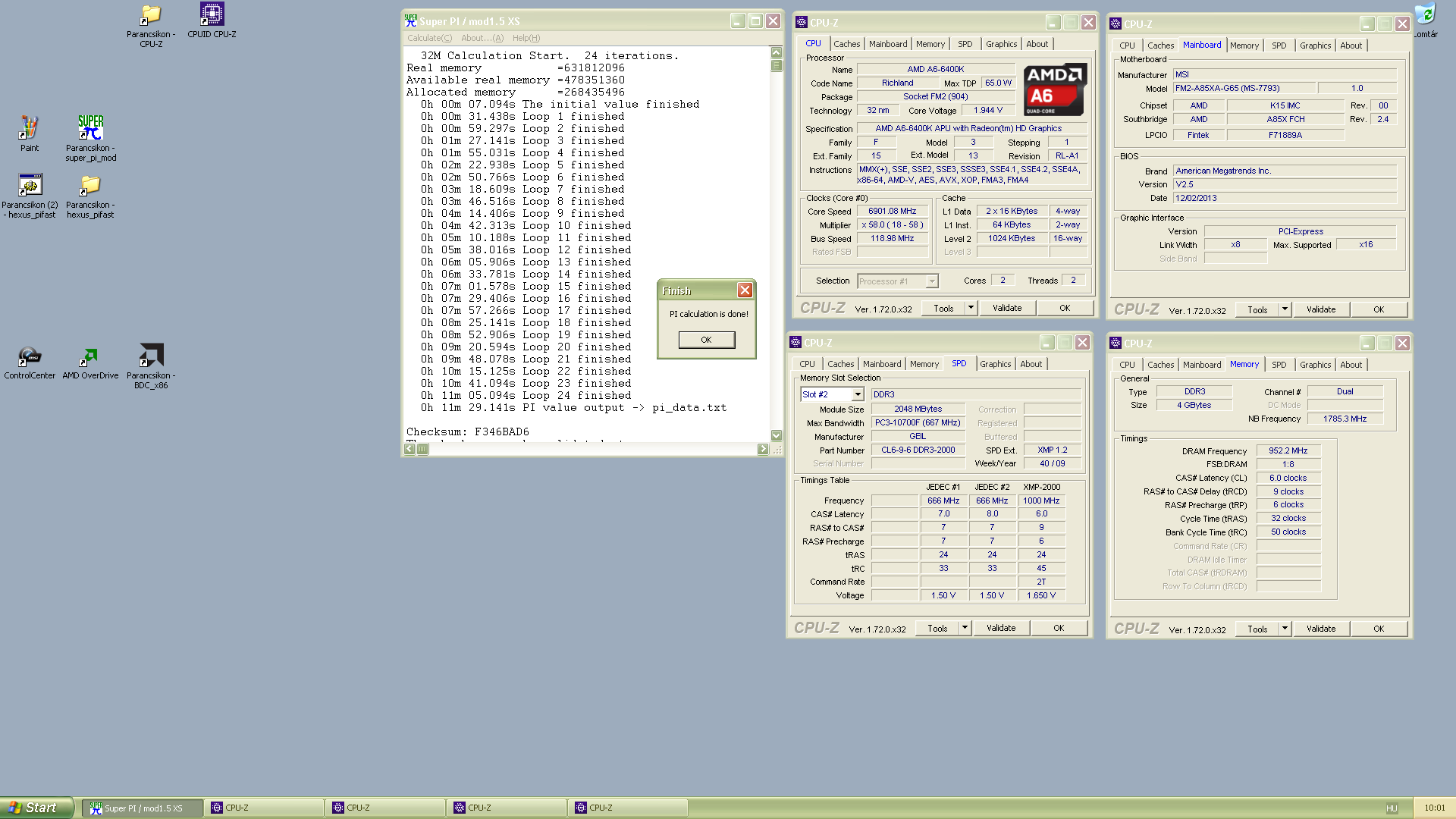The image size is (1456, 819).
Task: Open the Windows Start menu
Action: pyautogui.click(x=37, y=808)
